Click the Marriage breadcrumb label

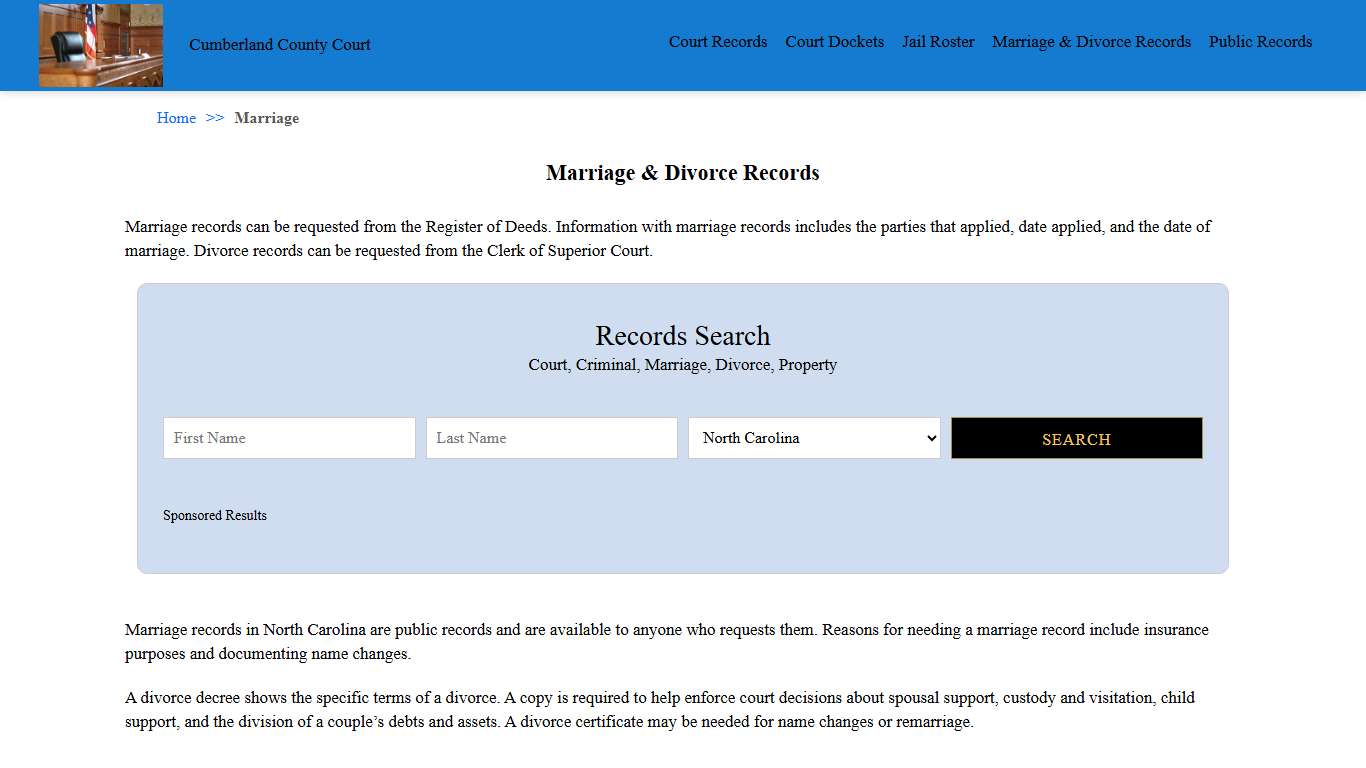click(x=266, y=118)
